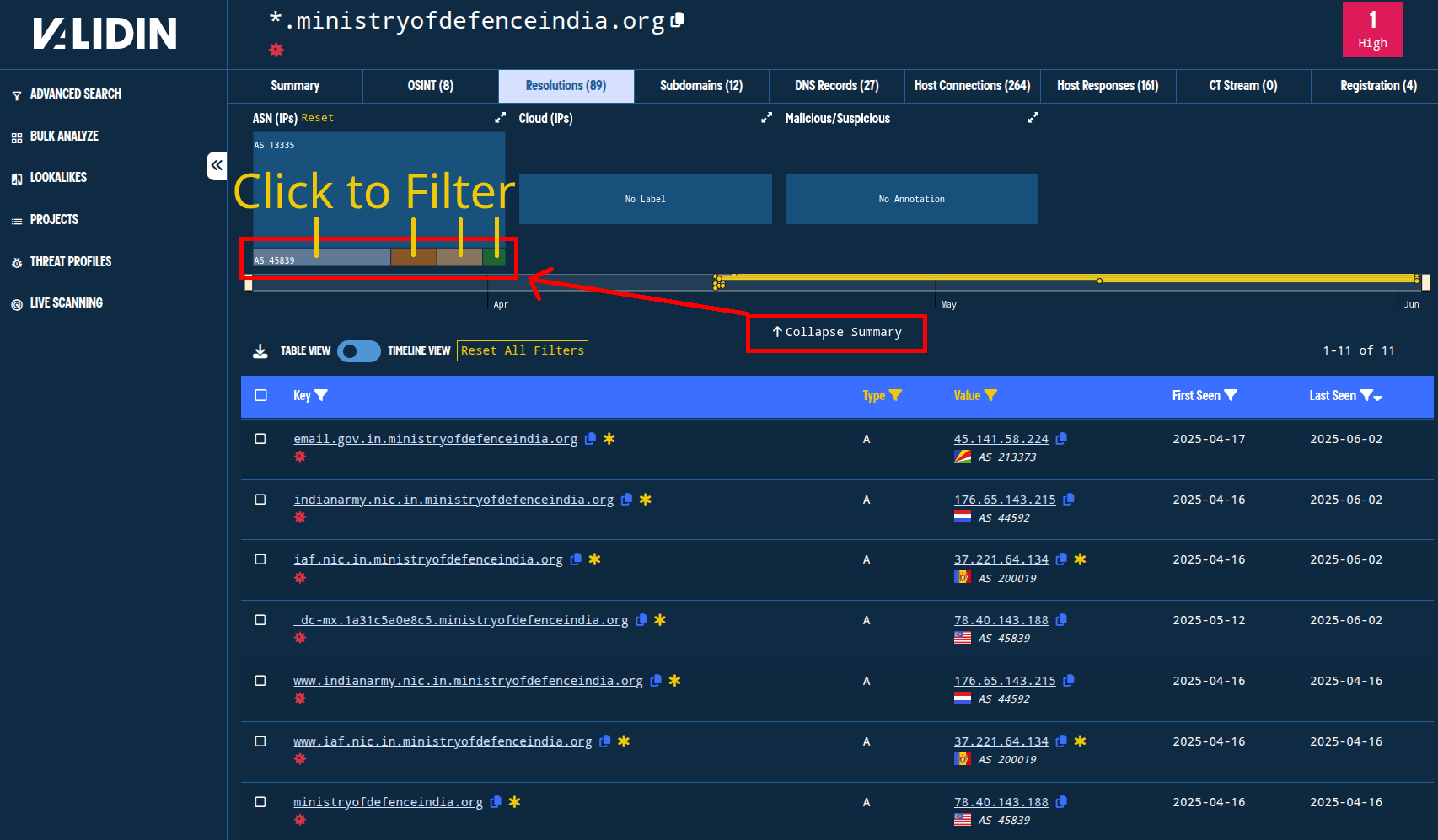Click the No Label cloud block
The image size is (1438, 840).
[x=646, y=199]
